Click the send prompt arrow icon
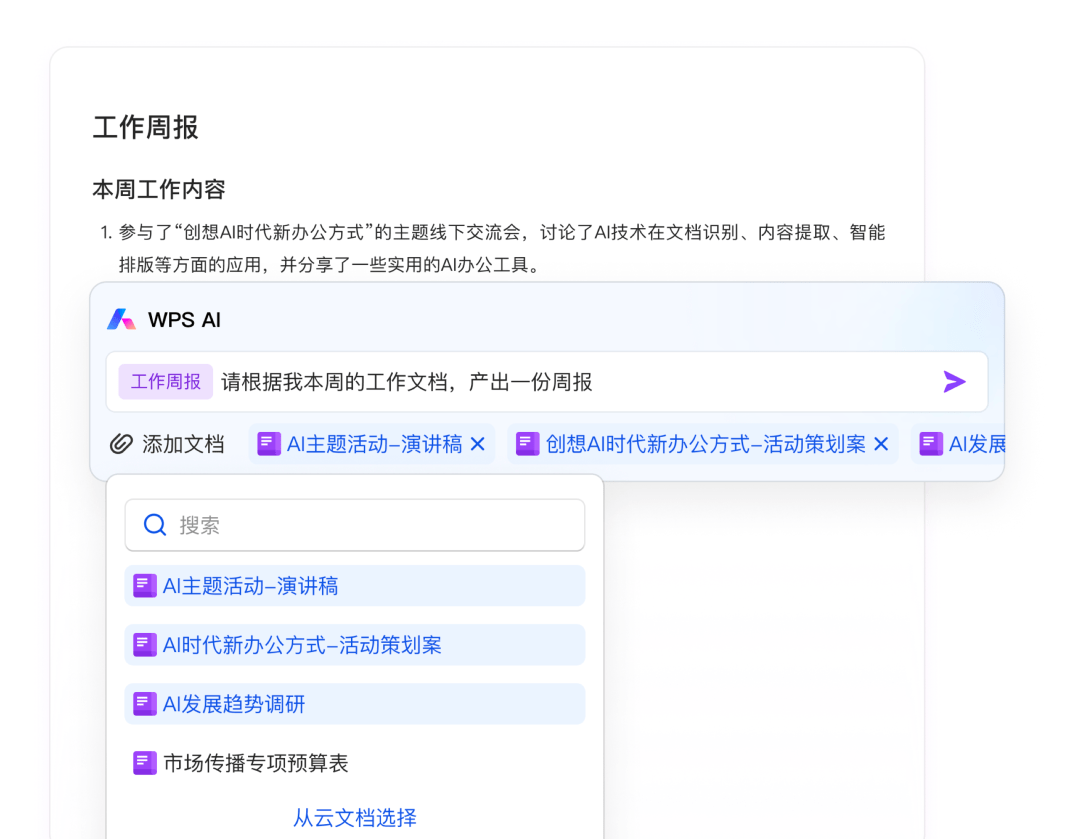Viewport: 1080px width, 839px height. coord(954,381)
